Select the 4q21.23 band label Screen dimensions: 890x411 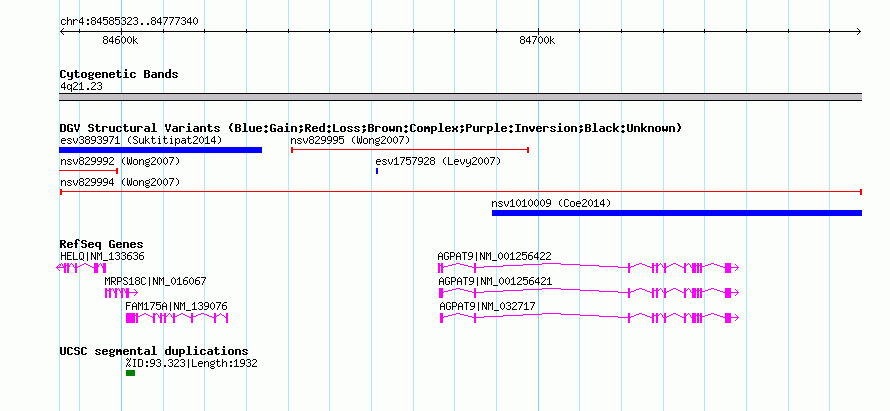[x=82, y=87]
